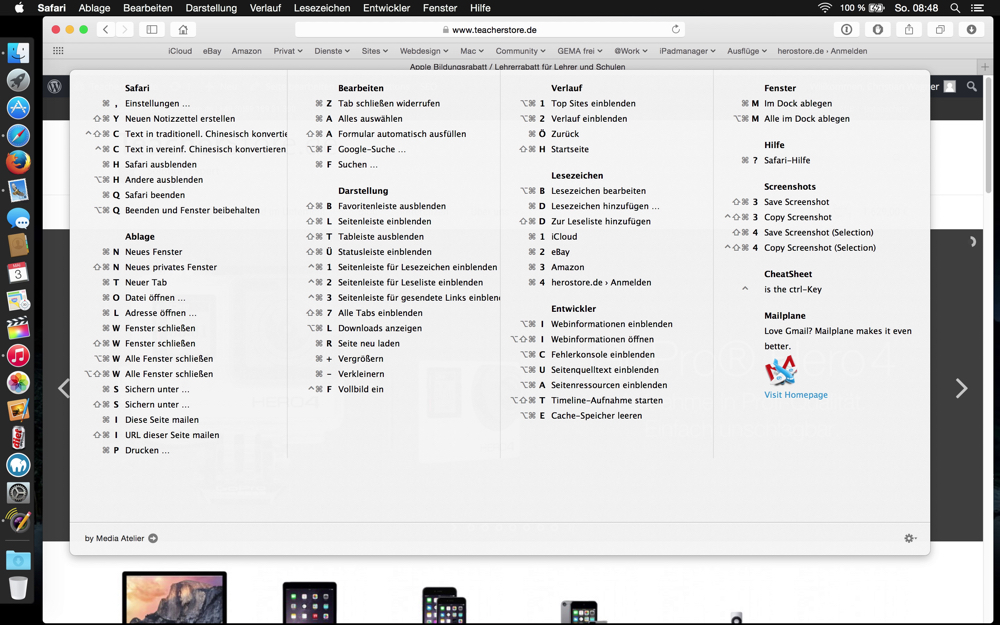Select 'Tab schließen widerrufen' entry

pos(389,103)
